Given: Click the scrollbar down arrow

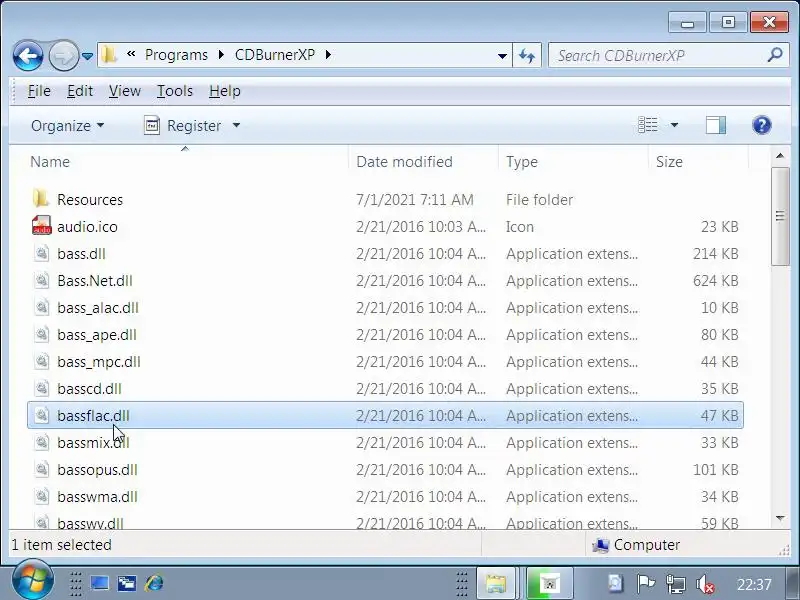Looking at the screenshot, I should pyautogui.click(x=780, y=518).
